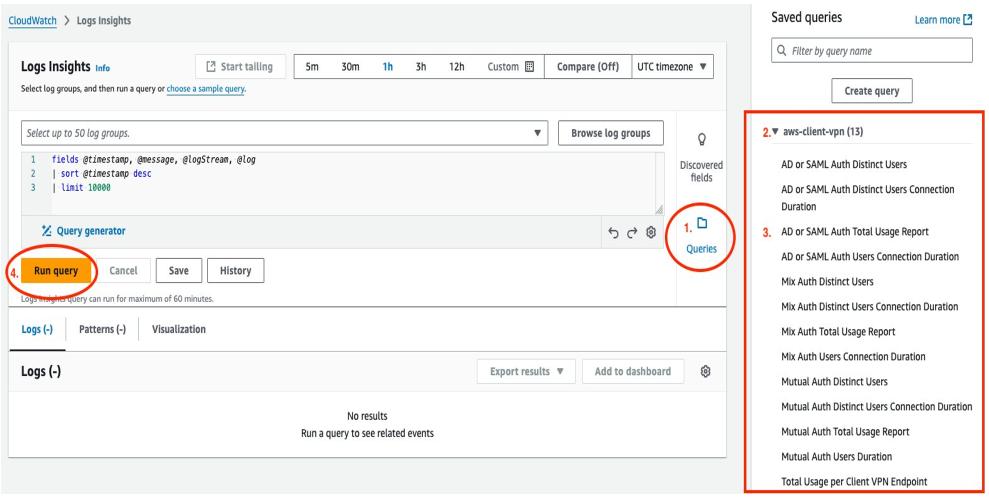Click the undo arrow in query editor
989x499 pixels.
613,232
